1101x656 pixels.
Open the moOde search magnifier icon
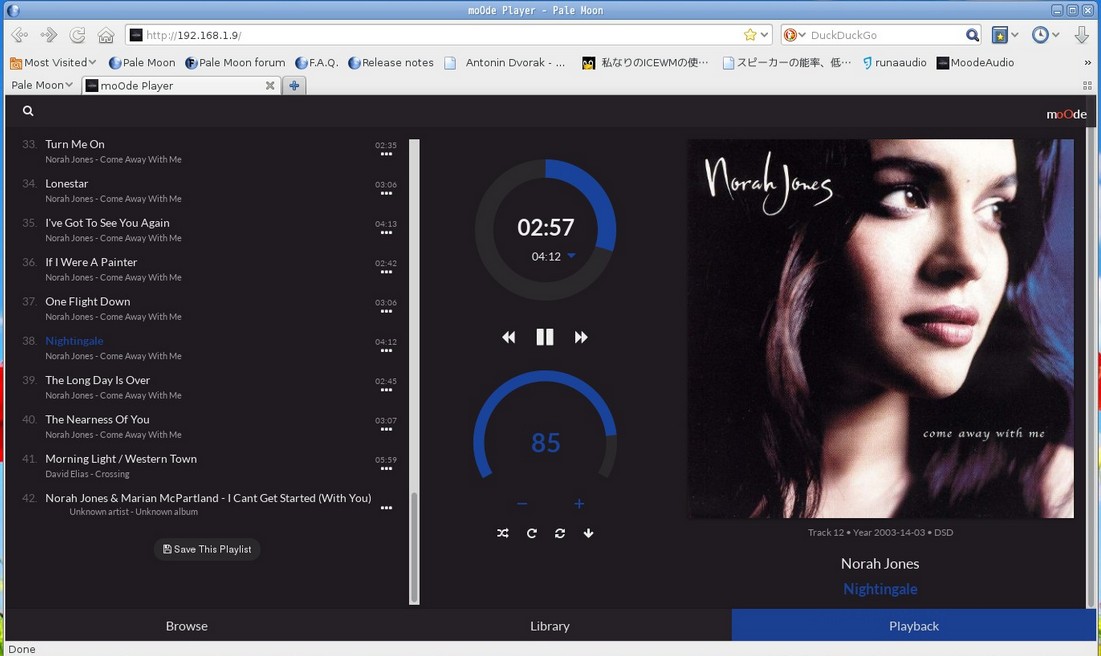point(28,111)
